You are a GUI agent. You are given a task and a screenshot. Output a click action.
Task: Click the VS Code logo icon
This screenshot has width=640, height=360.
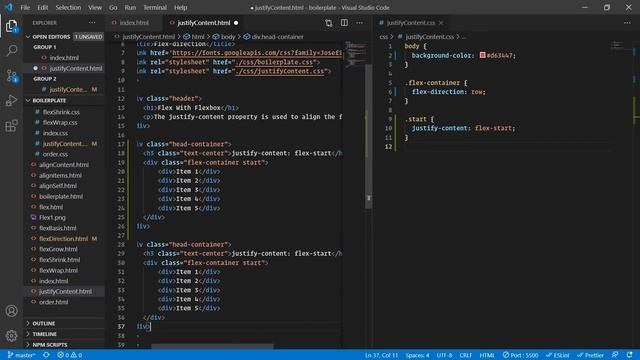tap(9, 7)
